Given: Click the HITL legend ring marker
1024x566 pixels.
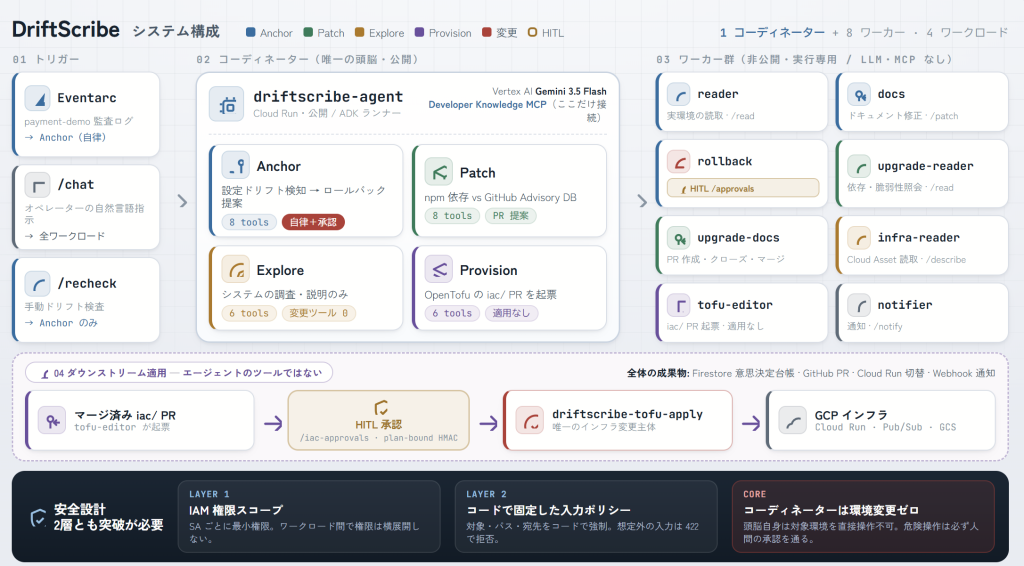Looking at the screenshot, I should coord(532,32).
